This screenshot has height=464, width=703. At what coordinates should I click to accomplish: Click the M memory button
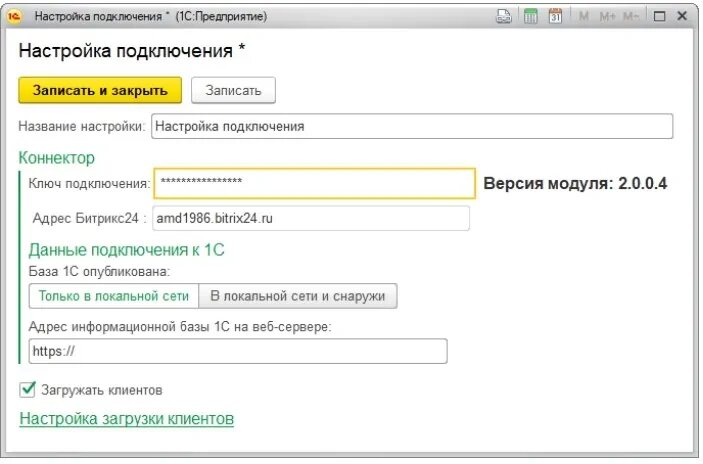pos(584,17)
